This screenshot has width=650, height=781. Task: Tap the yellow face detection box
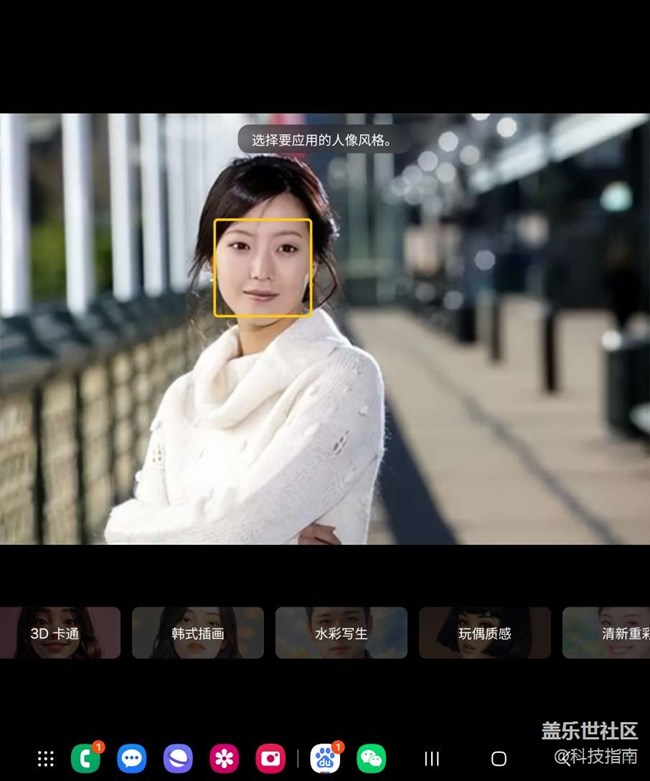pyautogui.click(x=263, y=268)
